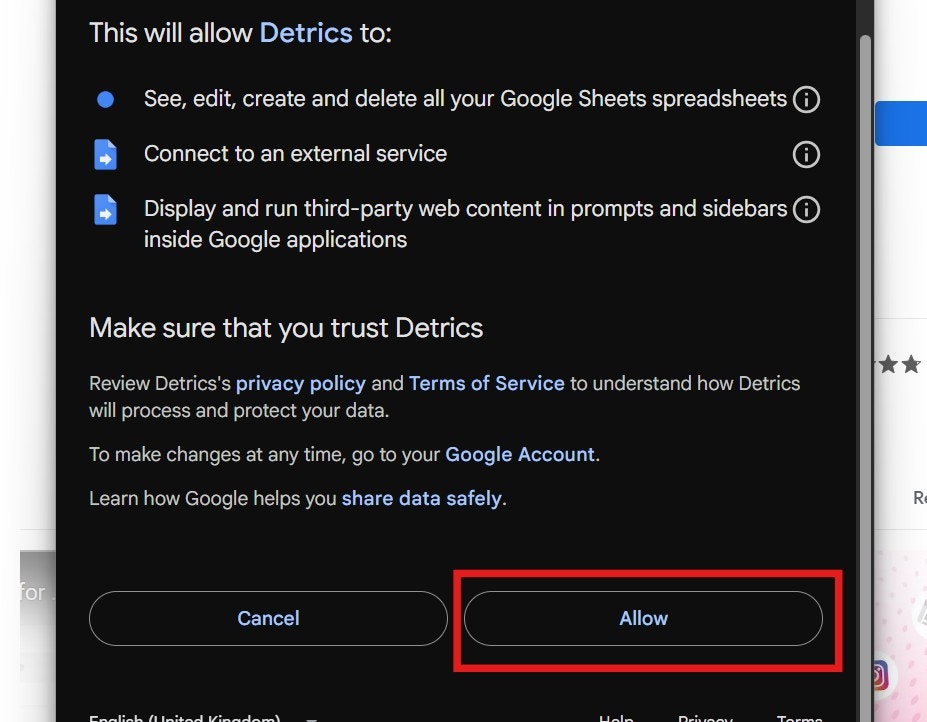Click info icon beside third-party web content permission
Image resolution: width=927 pixels, height=722 pixels.
[806, 209]
